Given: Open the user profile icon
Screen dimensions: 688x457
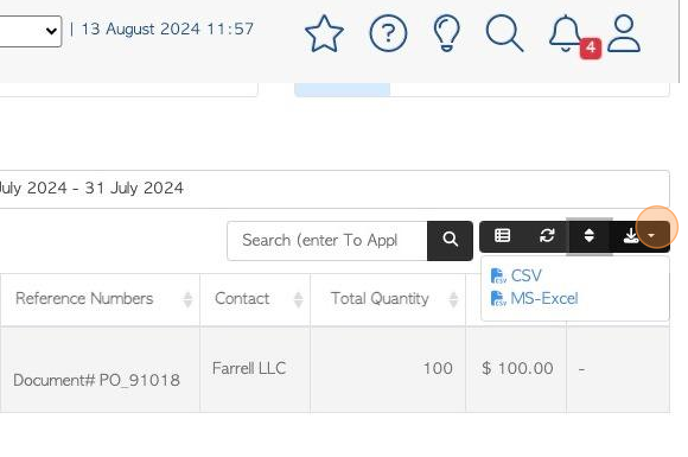Looking at the screenshot, I should tap(624, 34).
